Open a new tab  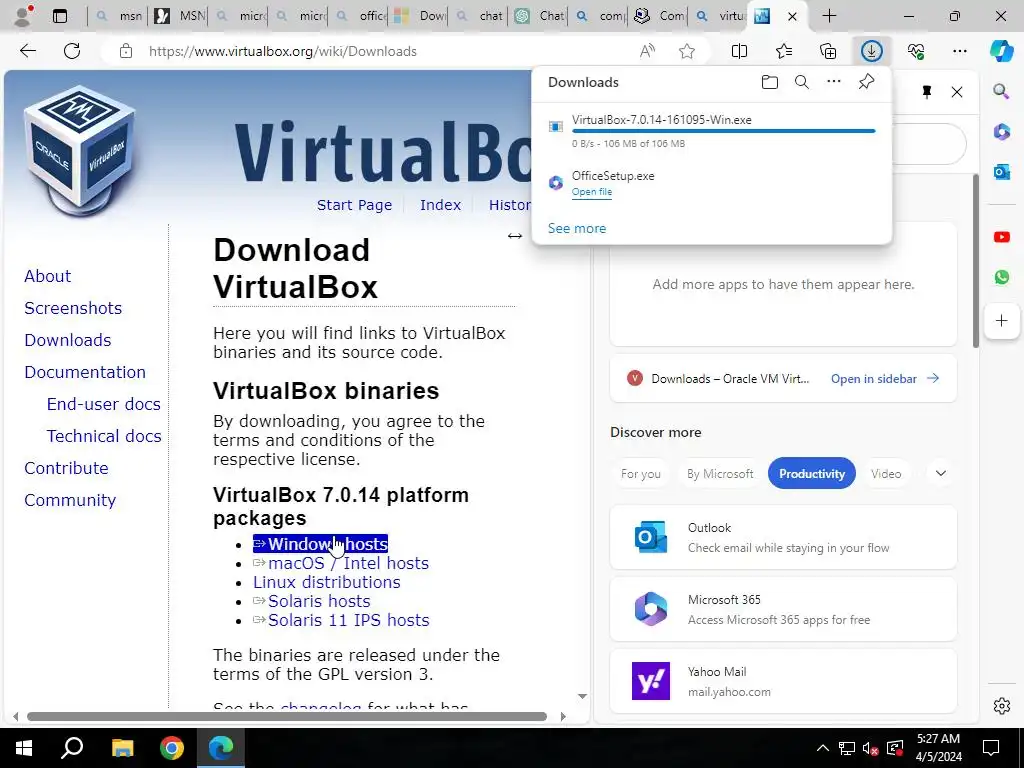point(829,16)
